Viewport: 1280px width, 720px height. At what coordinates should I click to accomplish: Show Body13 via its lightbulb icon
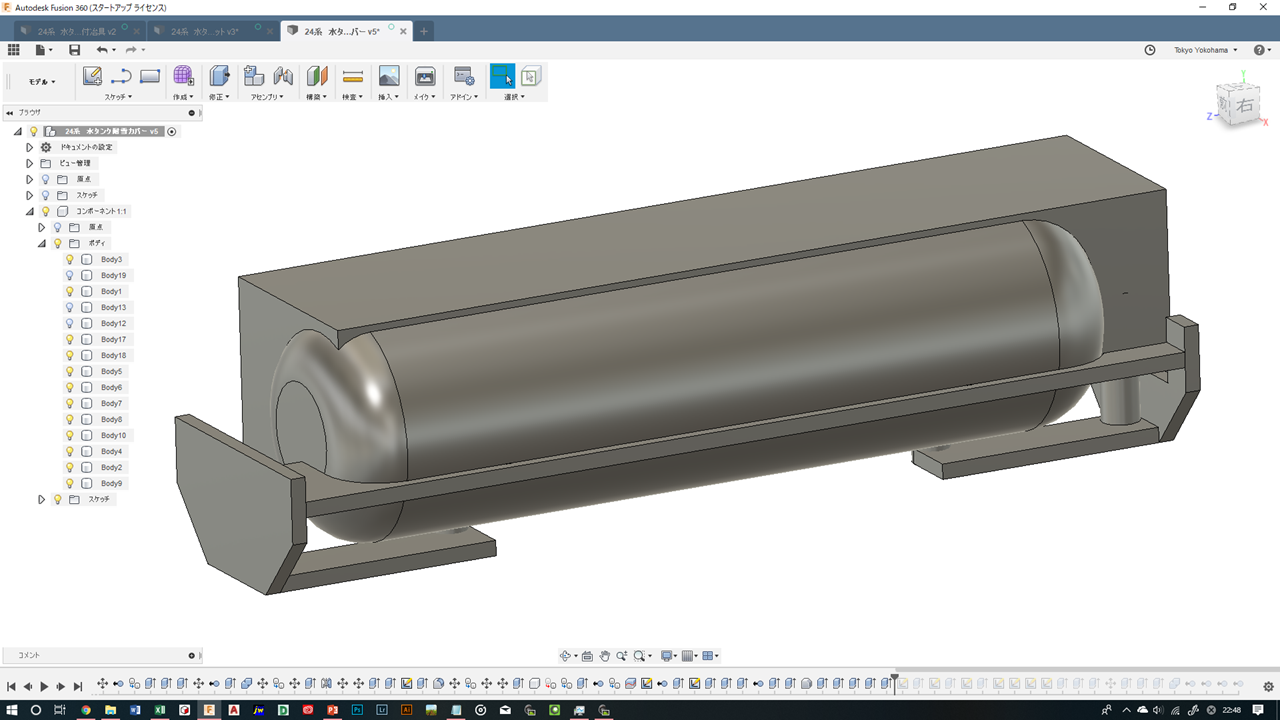click(x=70, y=307)
